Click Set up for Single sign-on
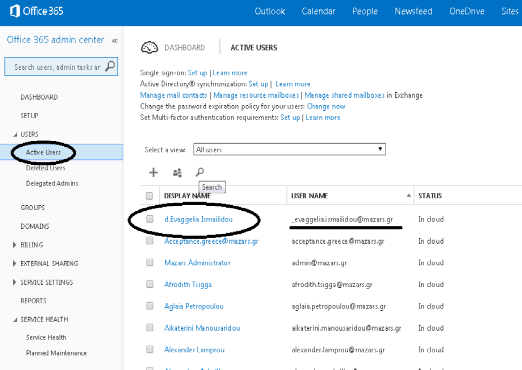522x370 pixels. pos(197,73)
